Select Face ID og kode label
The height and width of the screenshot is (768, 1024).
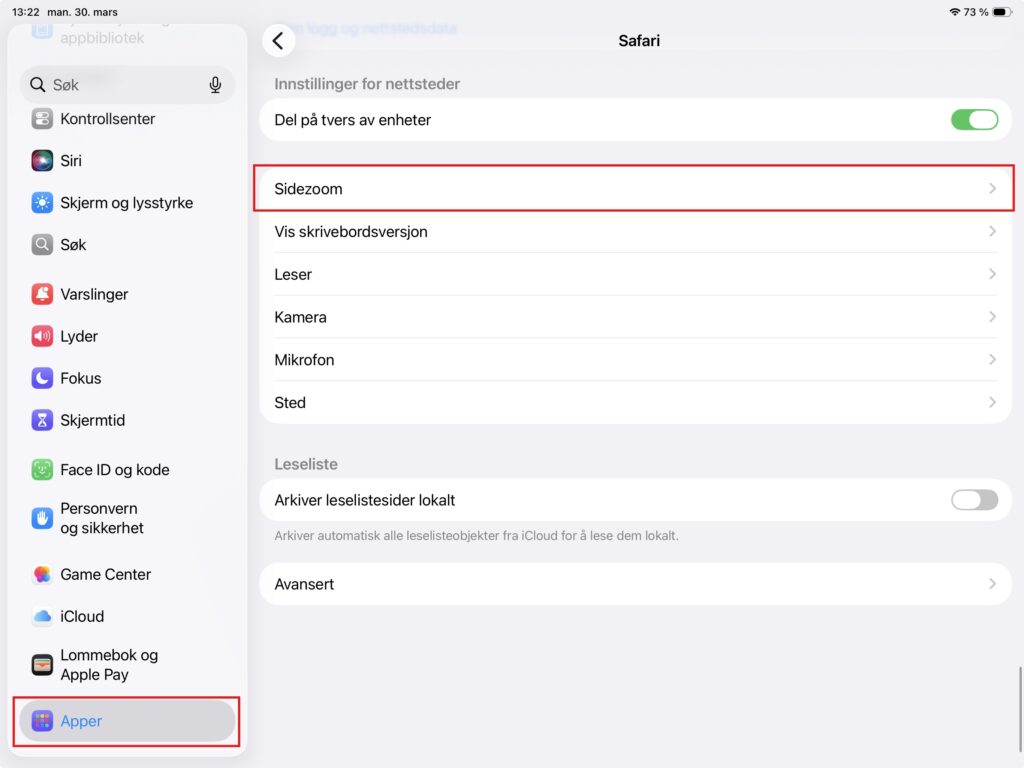coord(115,470)
